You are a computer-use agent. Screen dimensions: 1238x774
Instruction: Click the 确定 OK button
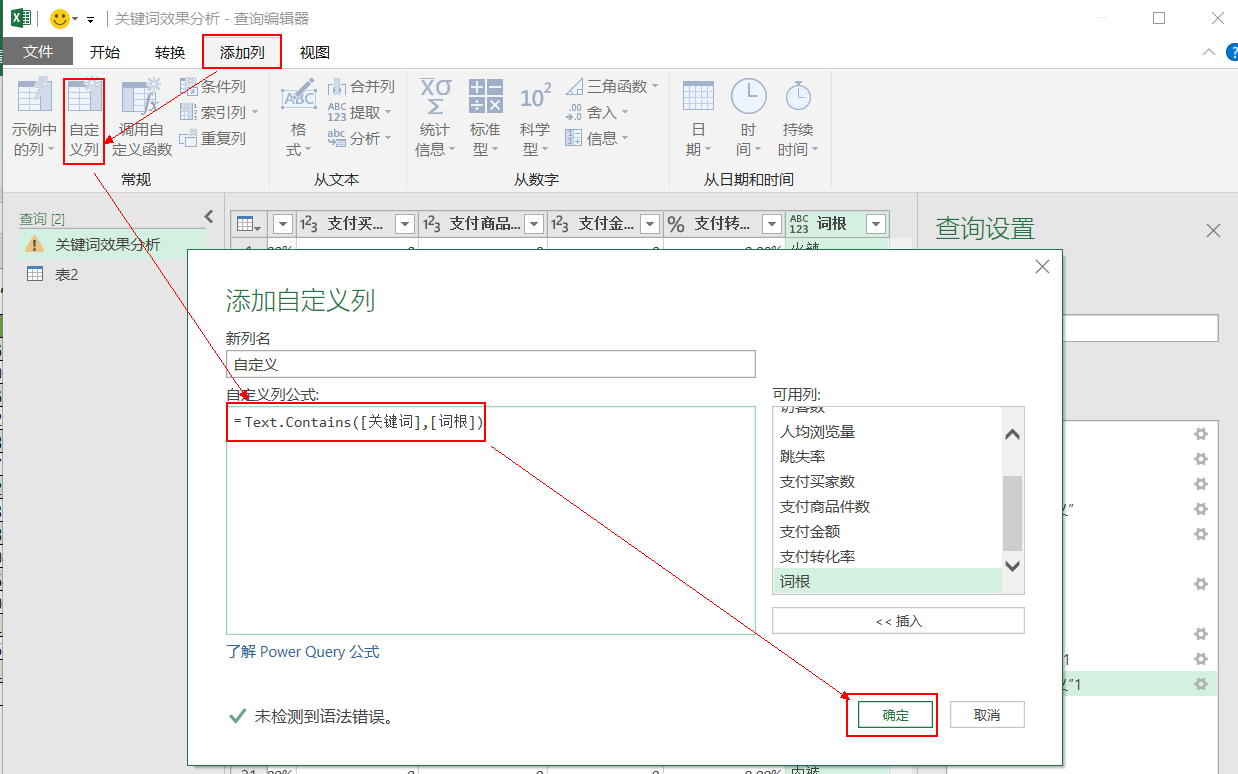tap(895, 715)
